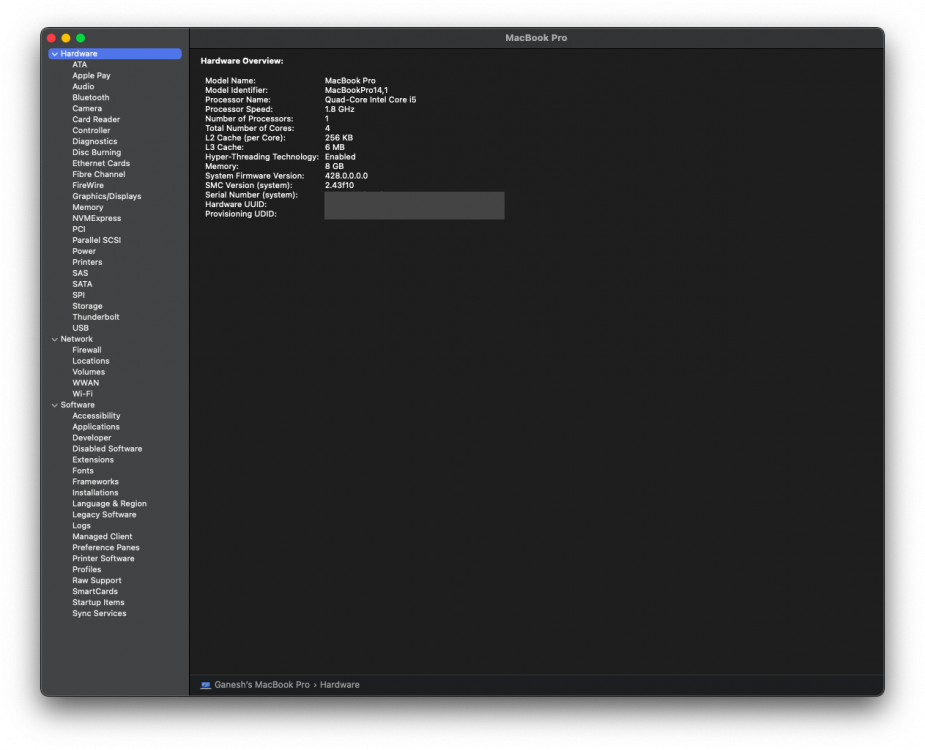This screenshot has height=750, width=925.
Task: Select Power in the sidebar
Action: pyautogui.click(x=84, y=251)
